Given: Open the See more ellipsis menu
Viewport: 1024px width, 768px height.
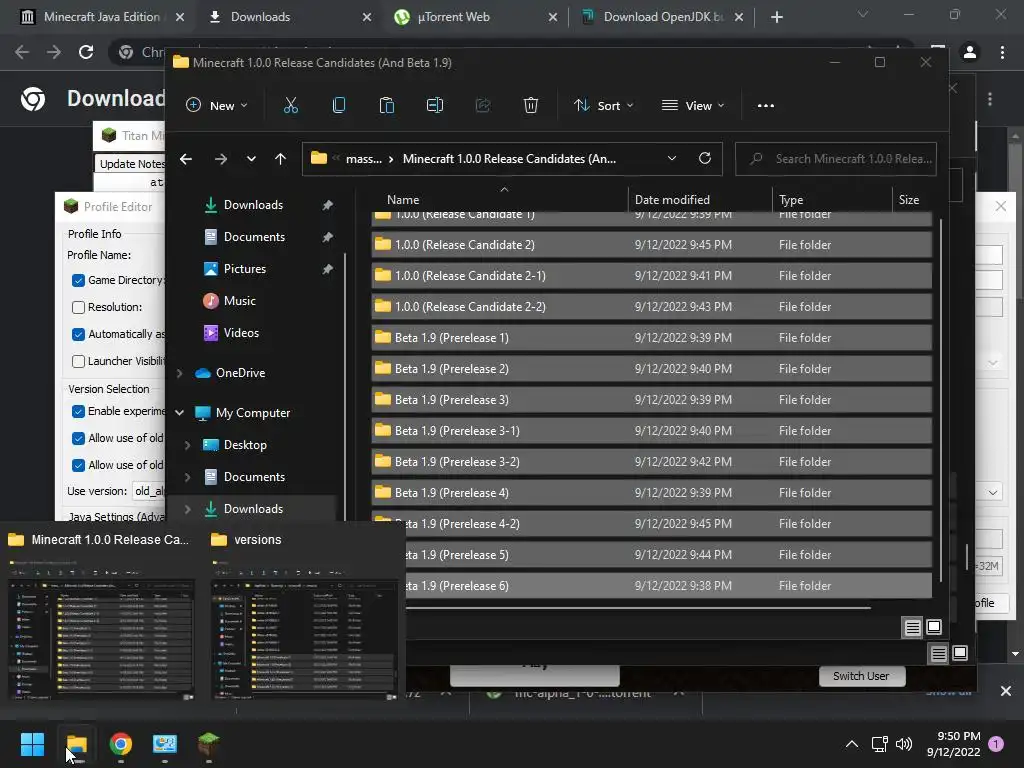Looking at the screenshot, I should click(x=765, y=106).
